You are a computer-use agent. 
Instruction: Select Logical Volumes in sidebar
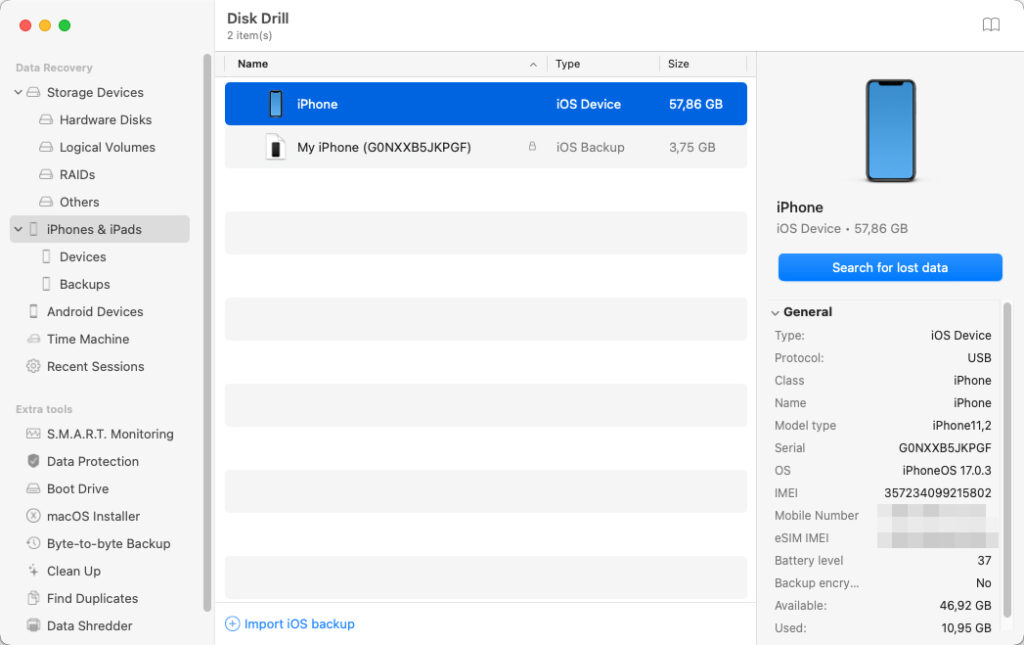click(x=107, y=147)
